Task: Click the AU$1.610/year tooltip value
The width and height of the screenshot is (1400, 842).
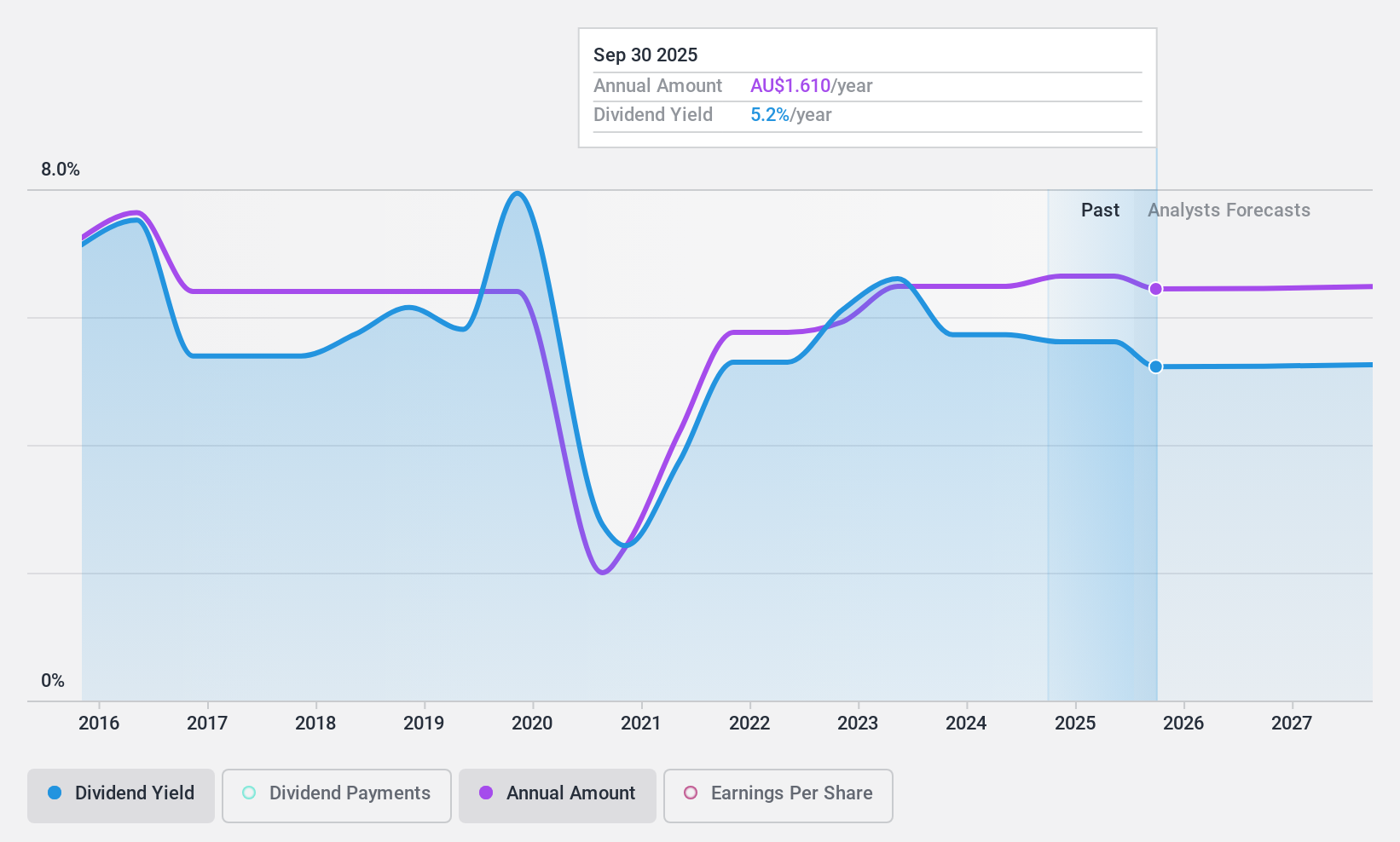Action: [812, 86]
